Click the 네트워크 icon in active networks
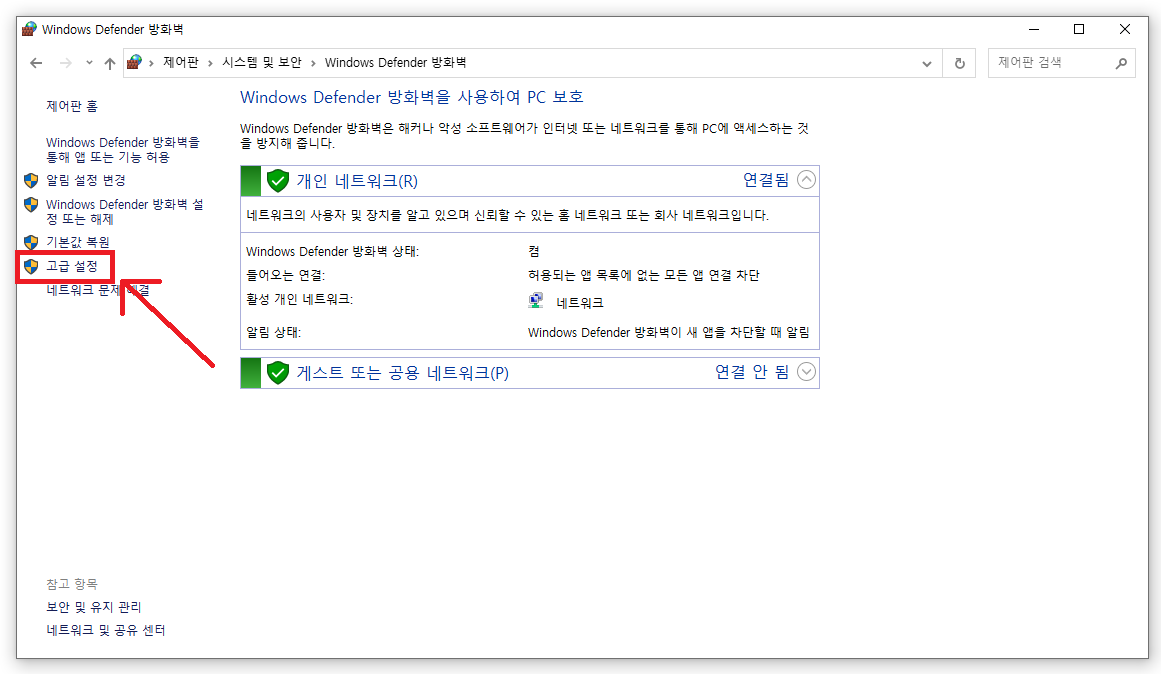 [x=536, y=301]
